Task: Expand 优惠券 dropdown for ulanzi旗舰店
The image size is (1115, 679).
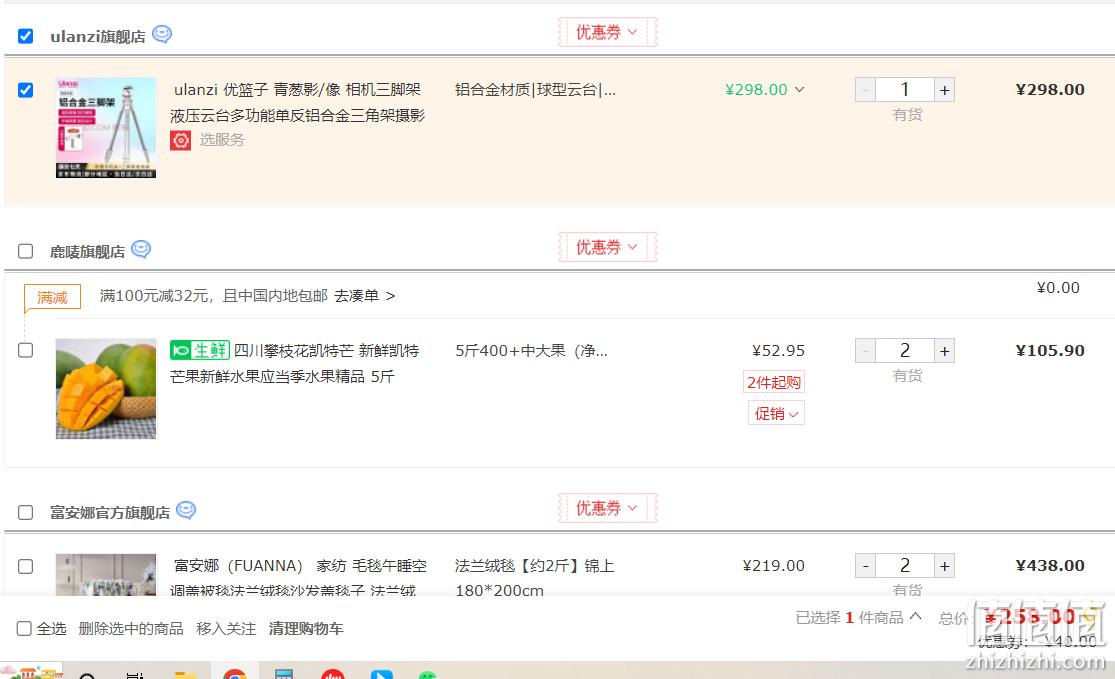Action: [607, 32]
